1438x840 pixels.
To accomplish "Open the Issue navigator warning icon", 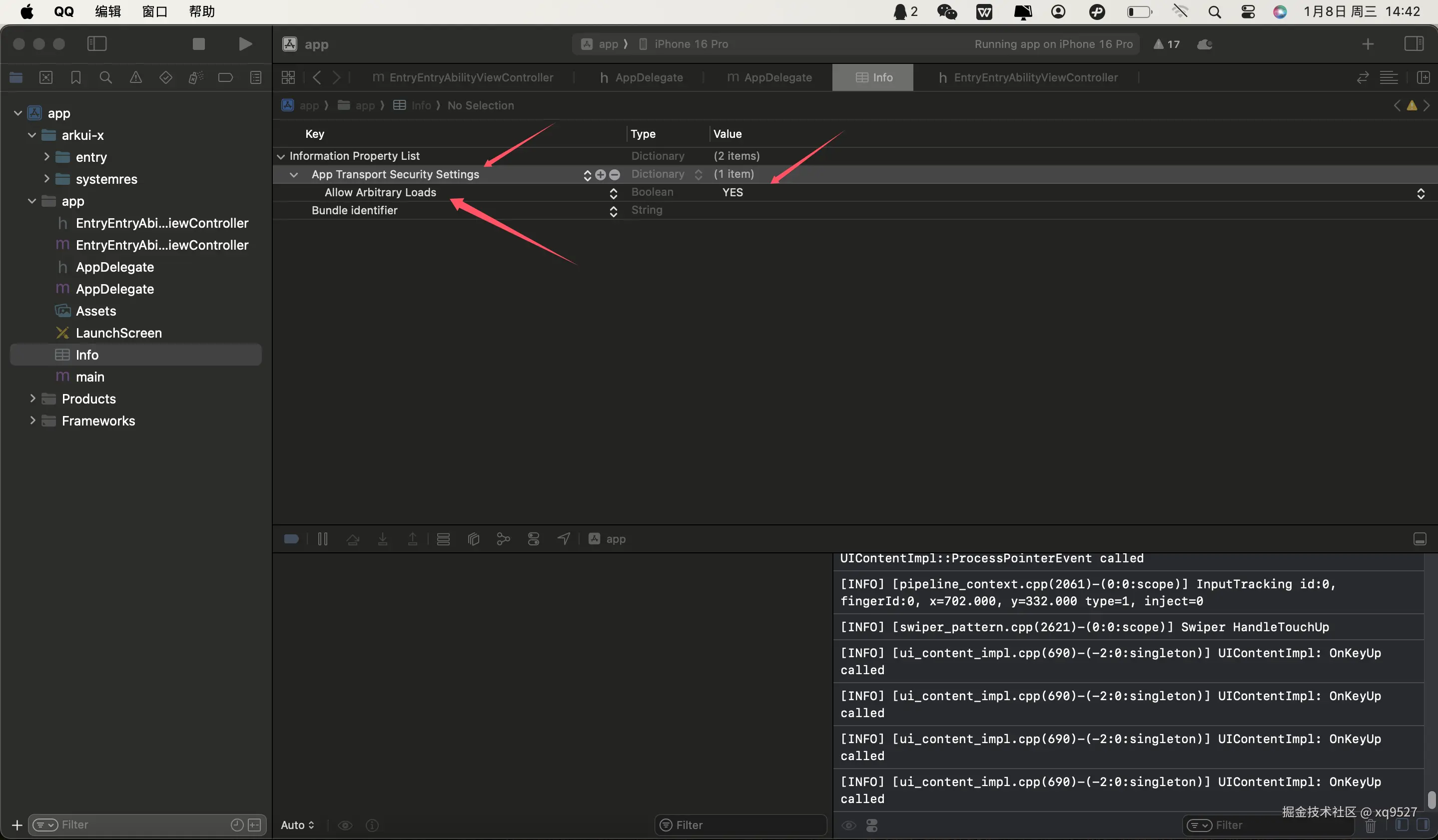I will click(x=136, y=77).
